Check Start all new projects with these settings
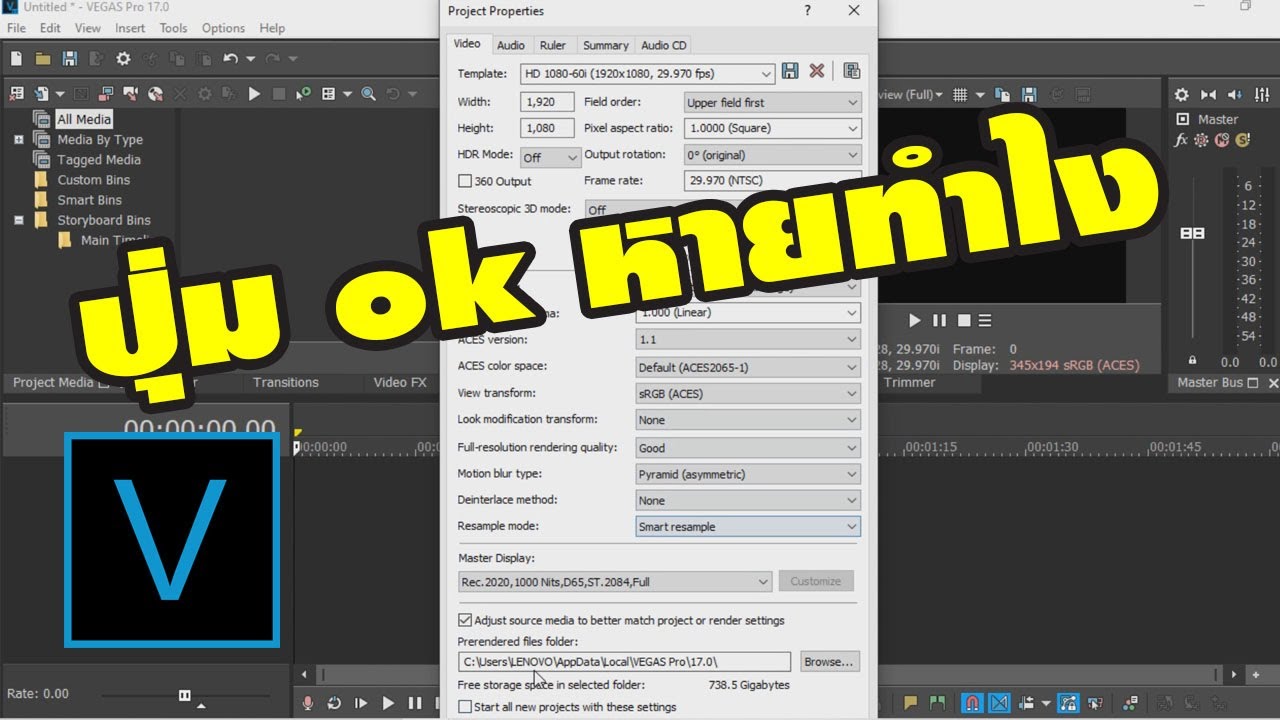Image resolution: width=1280 pixels, height=720 pixels. click(x=464, y=707)
